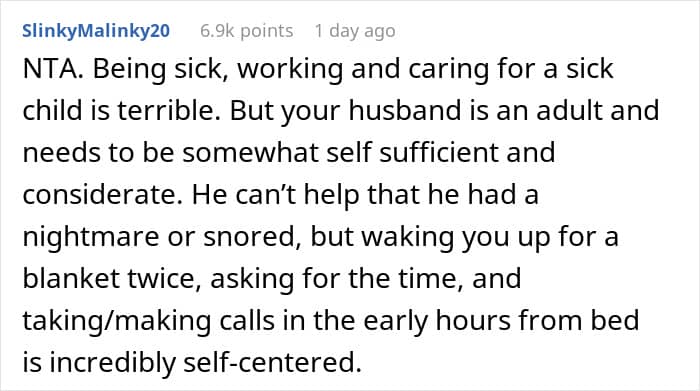This screenshot has height=391, width=700.
Task: Click the '1 day ago' timestamp
Action: 355,31
